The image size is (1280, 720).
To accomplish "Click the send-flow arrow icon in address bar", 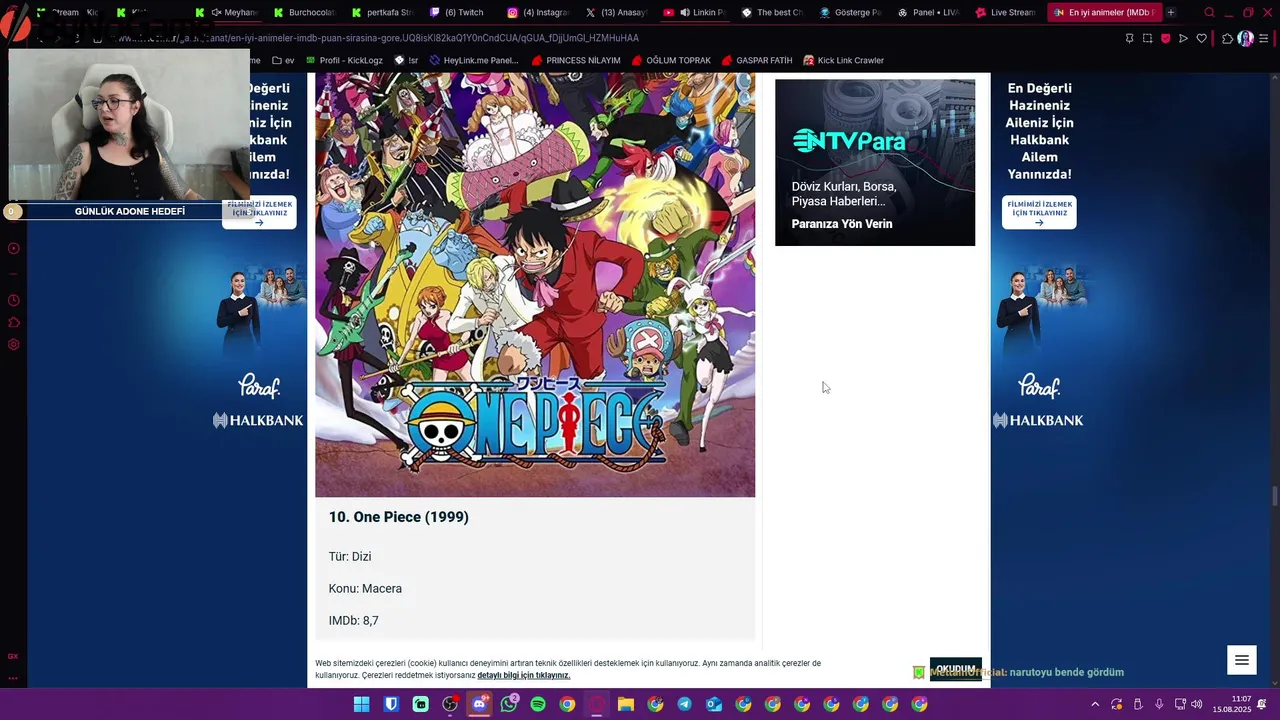I will pyautogui.click(x=1183, y=38).
